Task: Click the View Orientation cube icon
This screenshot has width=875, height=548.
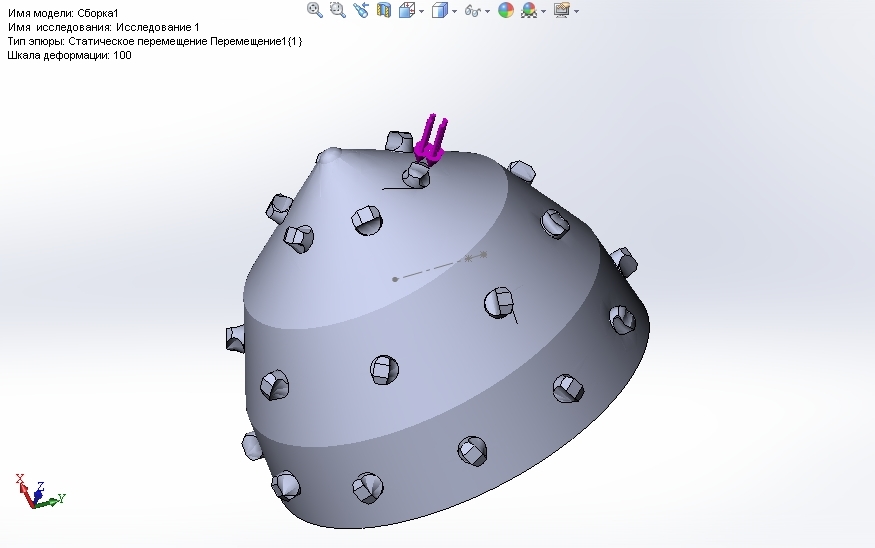Action: click(x=407, y=10)
